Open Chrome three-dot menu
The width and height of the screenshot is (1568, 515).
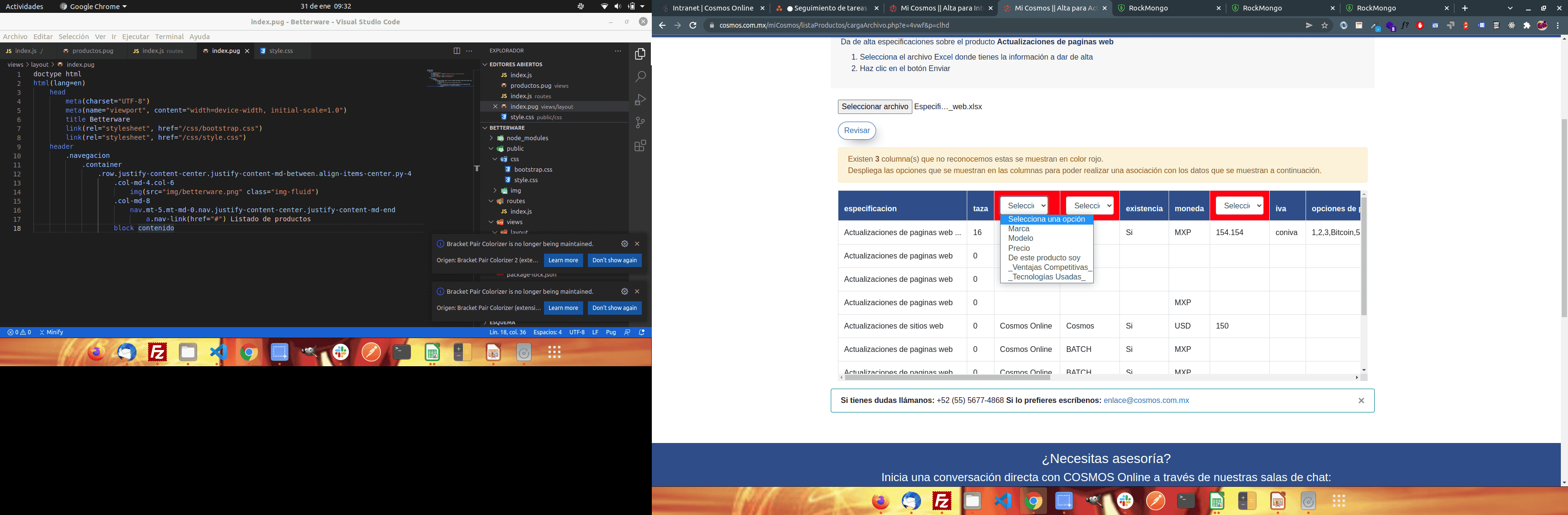pyautogui.click(x=1558, y=26)
